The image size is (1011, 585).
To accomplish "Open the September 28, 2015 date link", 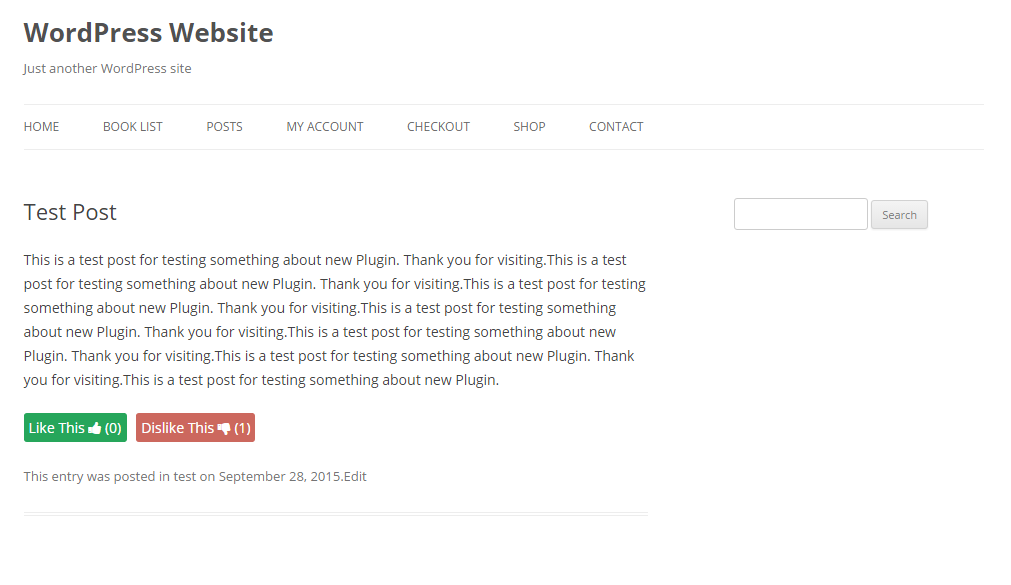I will (279, 477).
